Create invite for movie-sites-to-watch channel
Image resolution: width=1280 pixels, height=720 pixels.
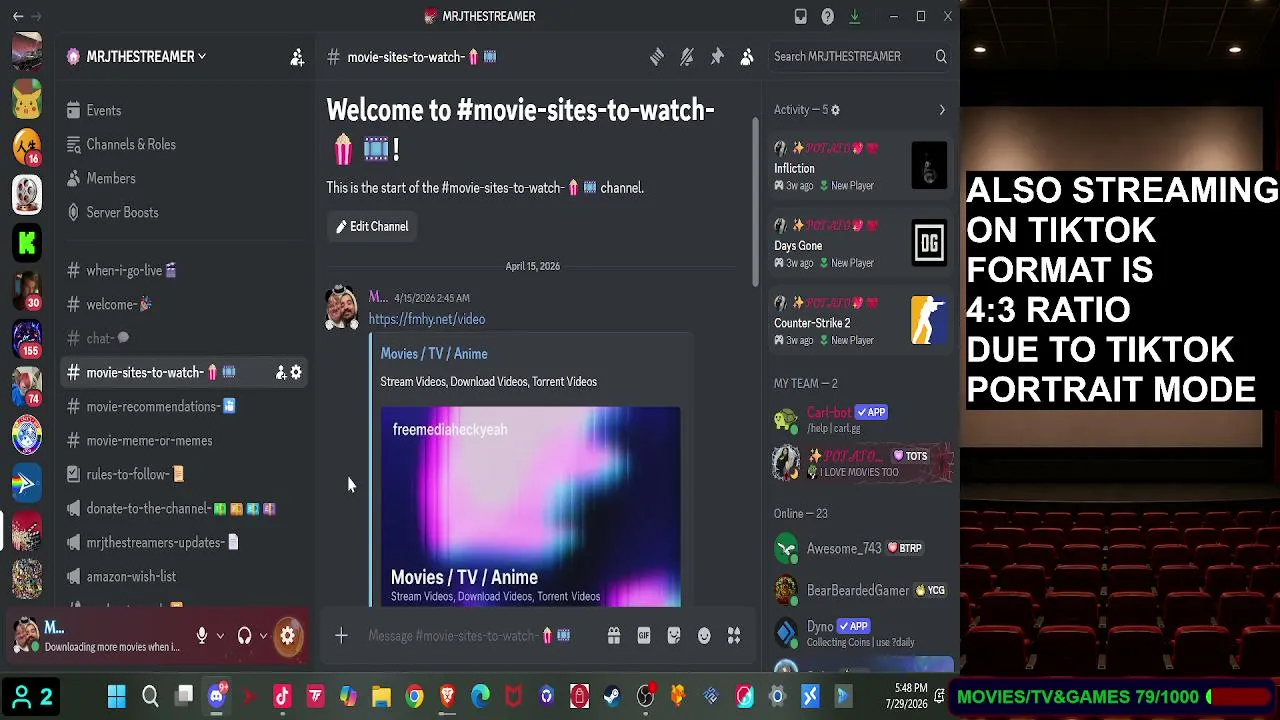(x=281, y=373)
